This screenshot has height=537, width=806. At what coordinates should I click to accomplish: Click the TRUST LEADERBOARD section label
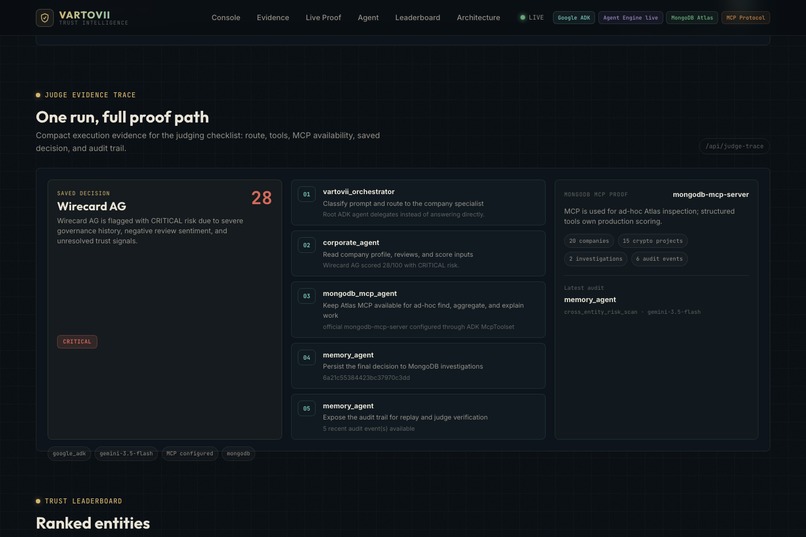click(83, 501)
